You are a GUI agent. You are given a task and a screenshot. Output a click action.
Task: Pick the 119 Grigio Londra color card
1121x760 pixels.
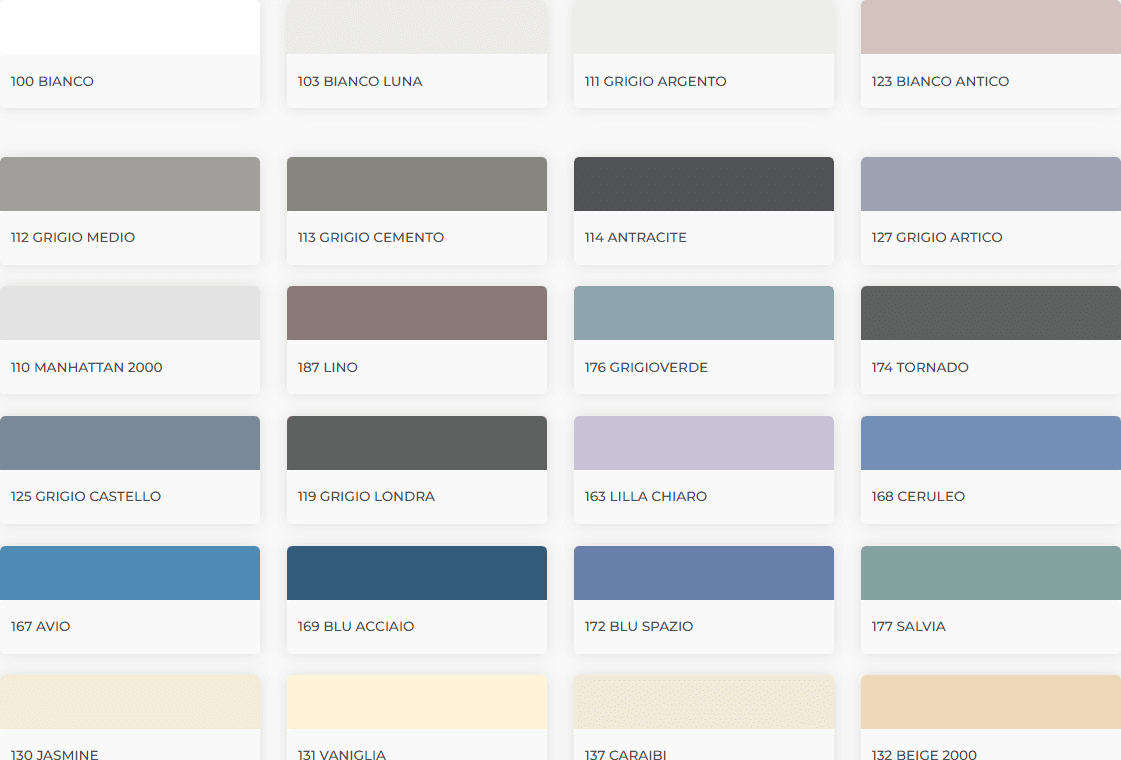tap(417, 470)
